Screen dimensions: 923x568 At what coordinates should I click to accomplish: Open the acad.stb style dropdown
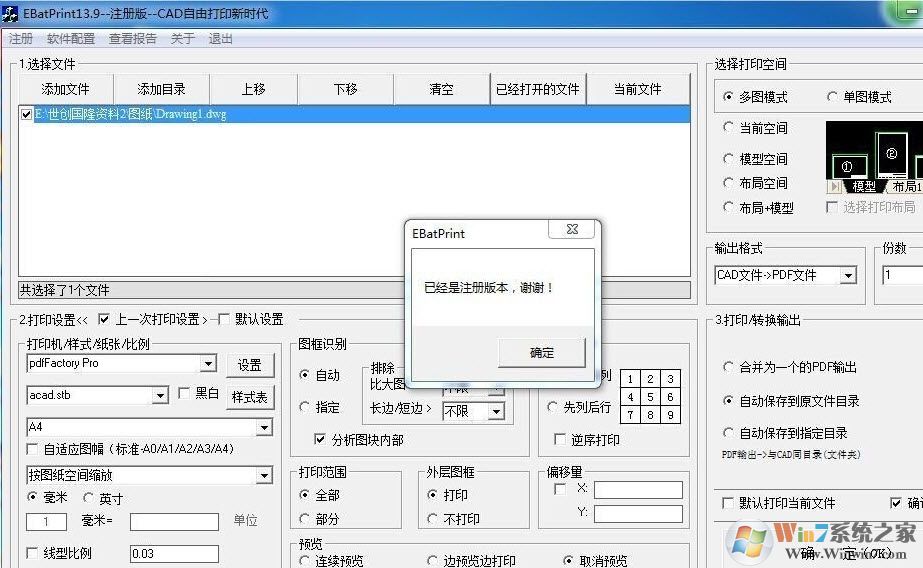pyautogui.click(x=160, y=396)
